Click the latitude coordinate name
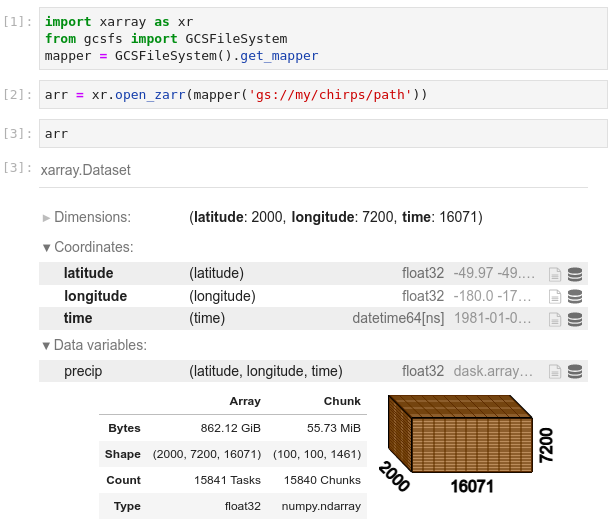 88,273
